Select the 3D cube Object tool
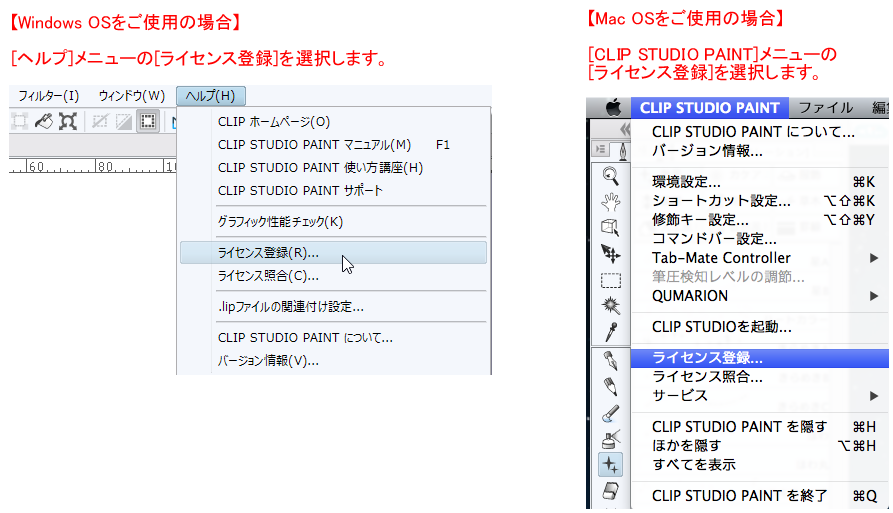Image resolution: width=893 pixels, height=513 pixels. pos(611,227)
